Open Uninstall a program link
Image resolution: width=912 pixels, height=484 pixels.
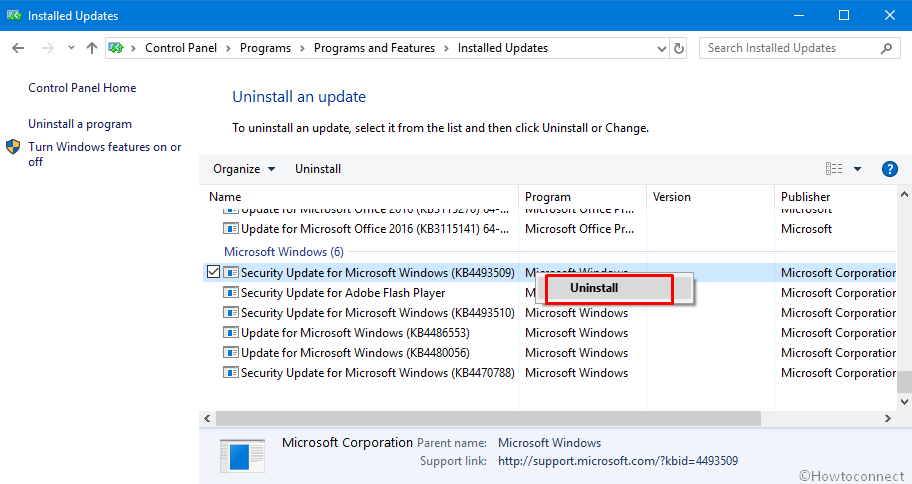(80, 124)
